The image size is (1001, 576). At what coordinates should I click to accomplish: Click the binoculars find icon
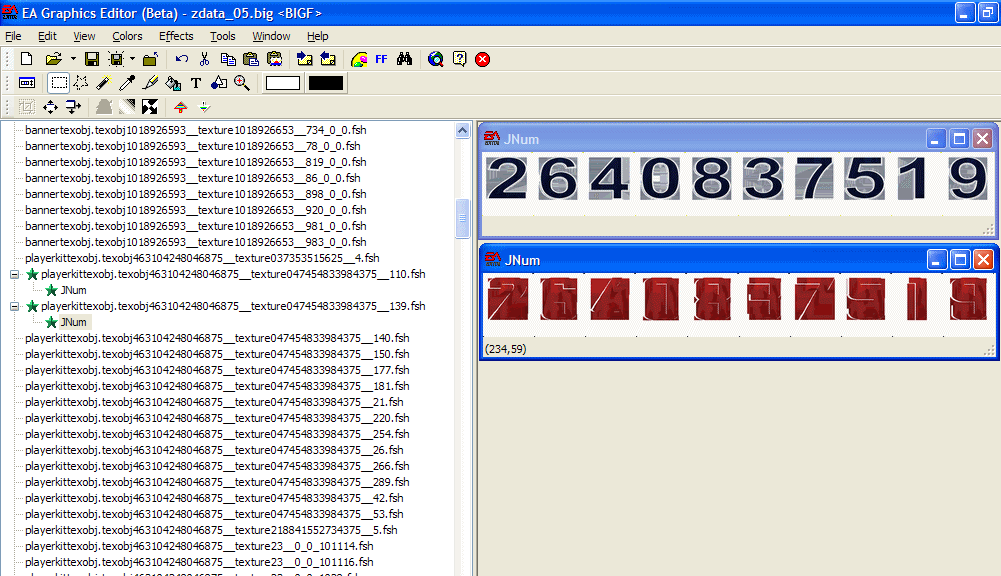[405, 60]
